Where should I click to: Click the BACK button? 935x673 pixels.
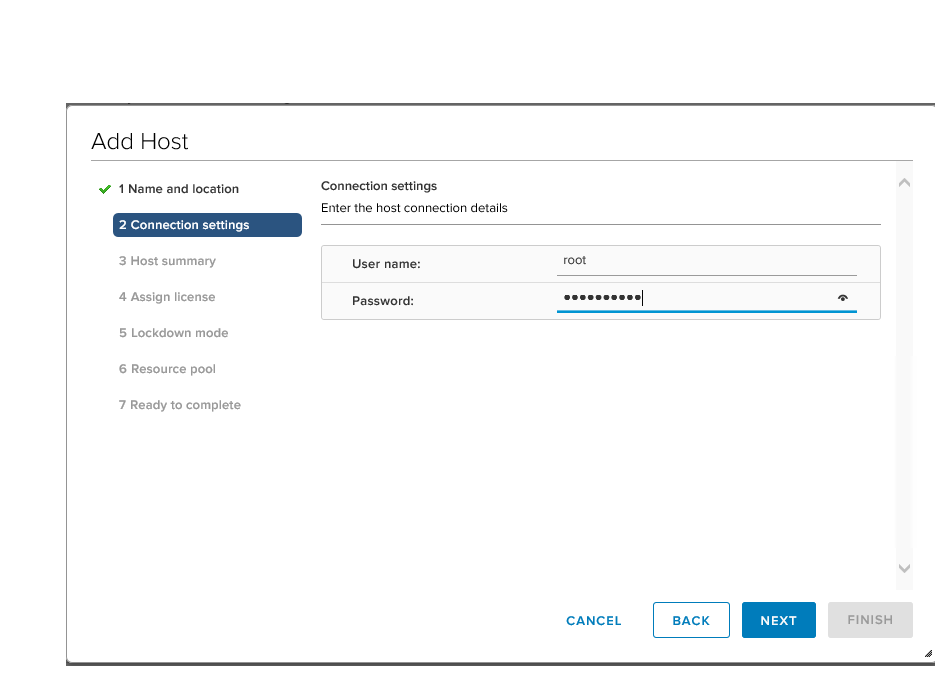691,620
